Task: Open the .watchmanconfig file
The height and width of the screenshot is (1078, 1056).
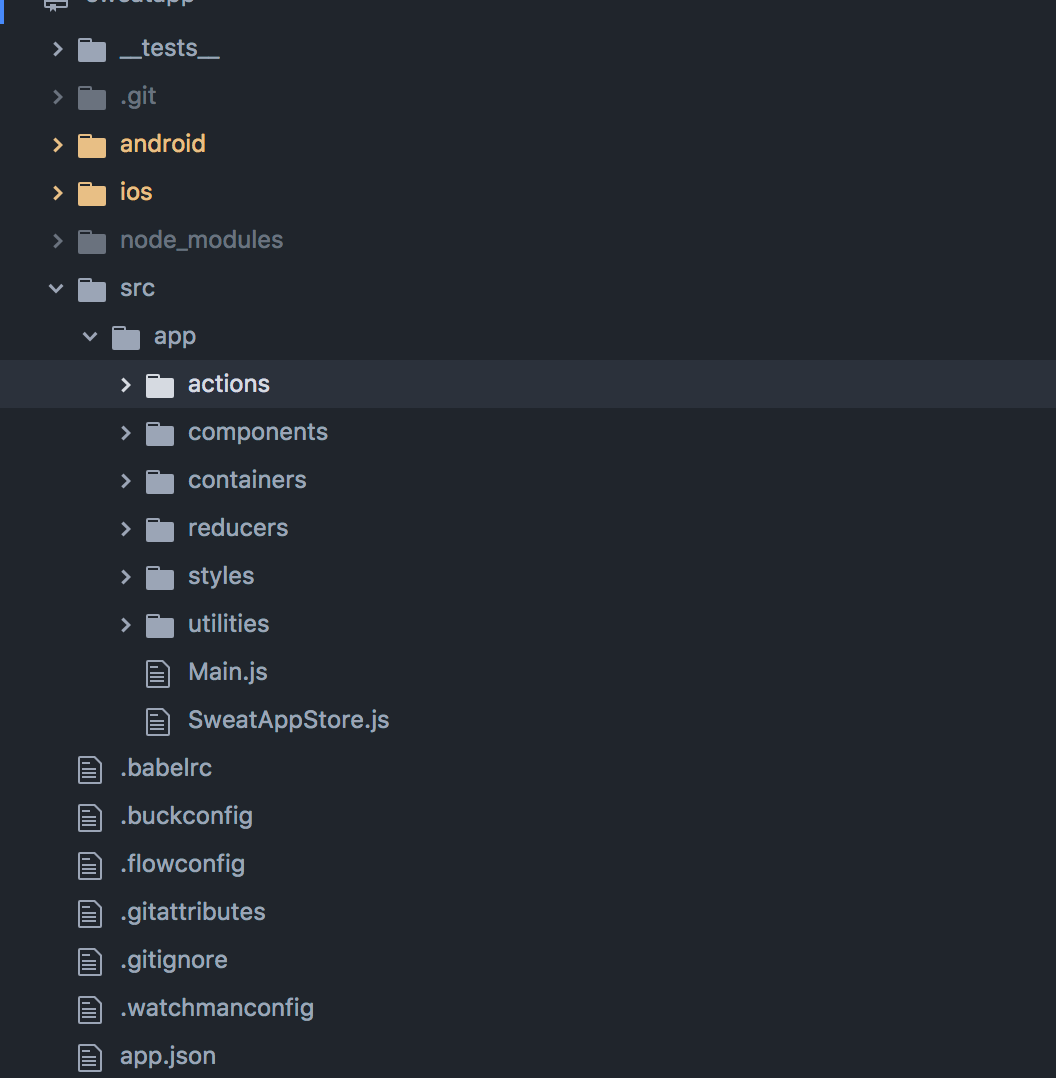Action: (216, 1008)
